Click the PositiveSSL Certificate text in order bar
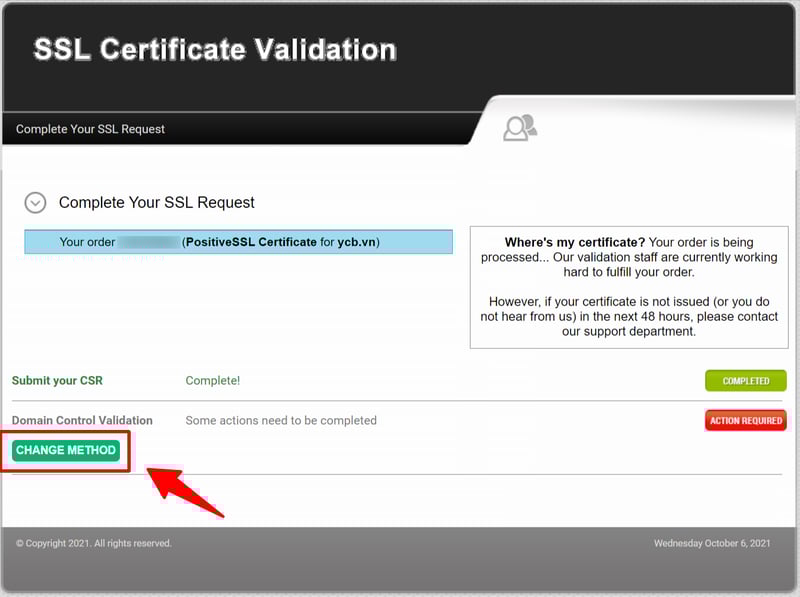The width and height of the screenshot is (800, 597). pos(251,242)
